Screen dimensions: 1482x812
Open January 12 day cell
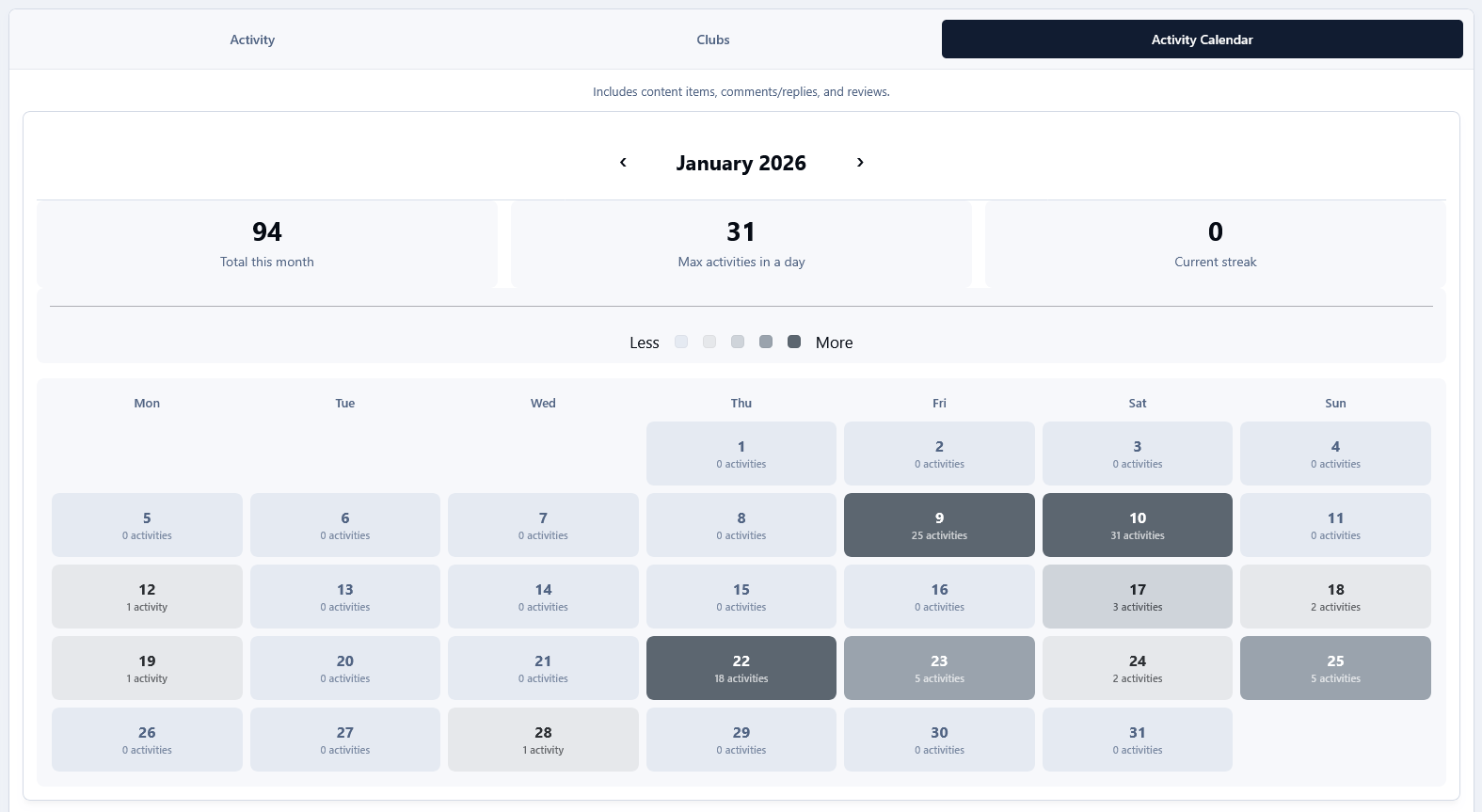[147, 597]
